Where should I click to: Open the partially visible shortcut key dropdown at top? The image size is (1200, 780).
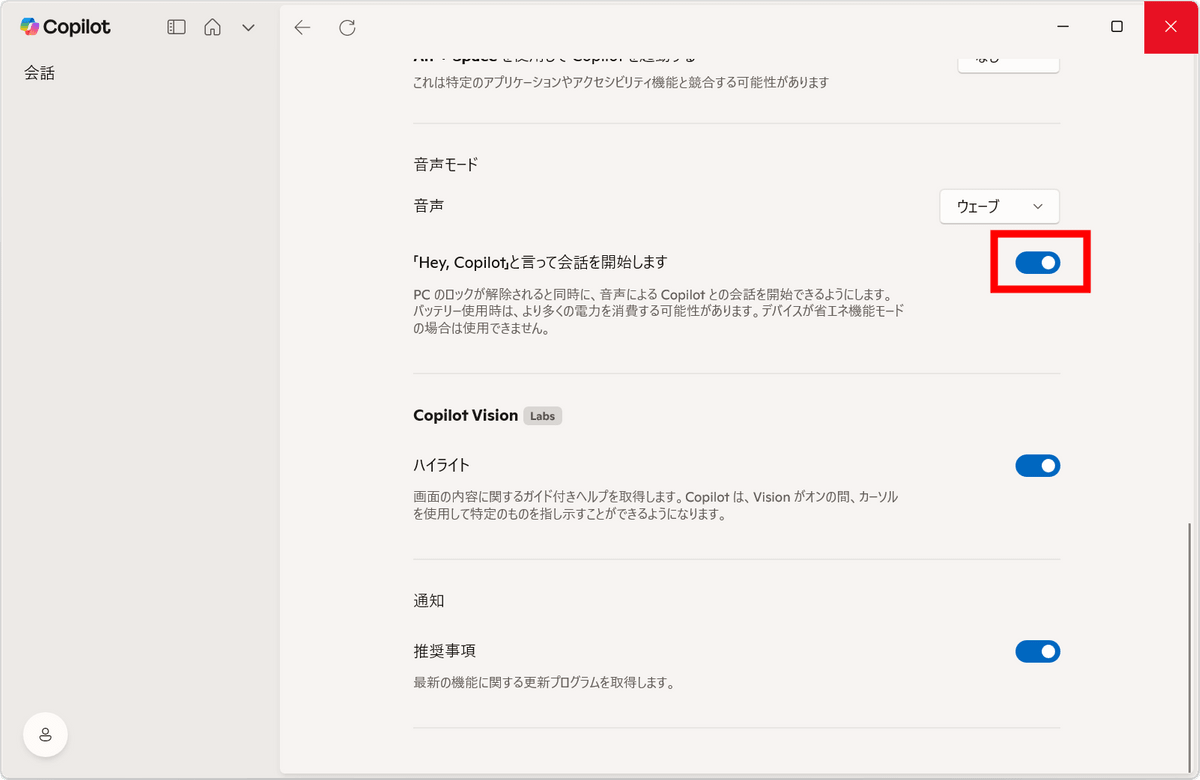pos(1008,61)
